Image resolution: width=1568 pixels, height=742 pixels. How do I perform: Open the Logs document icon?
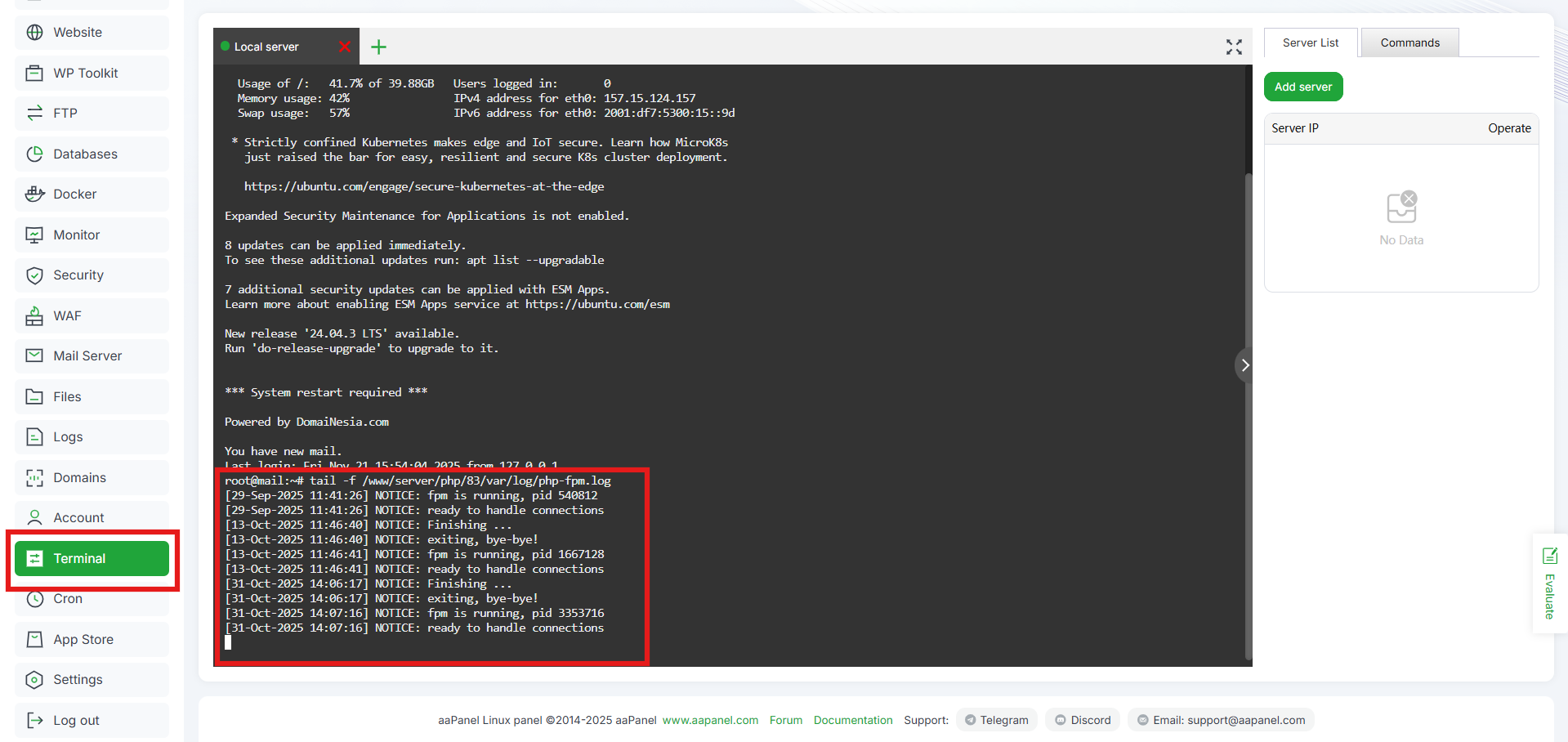pyautogui.click(x=34, y=436)
